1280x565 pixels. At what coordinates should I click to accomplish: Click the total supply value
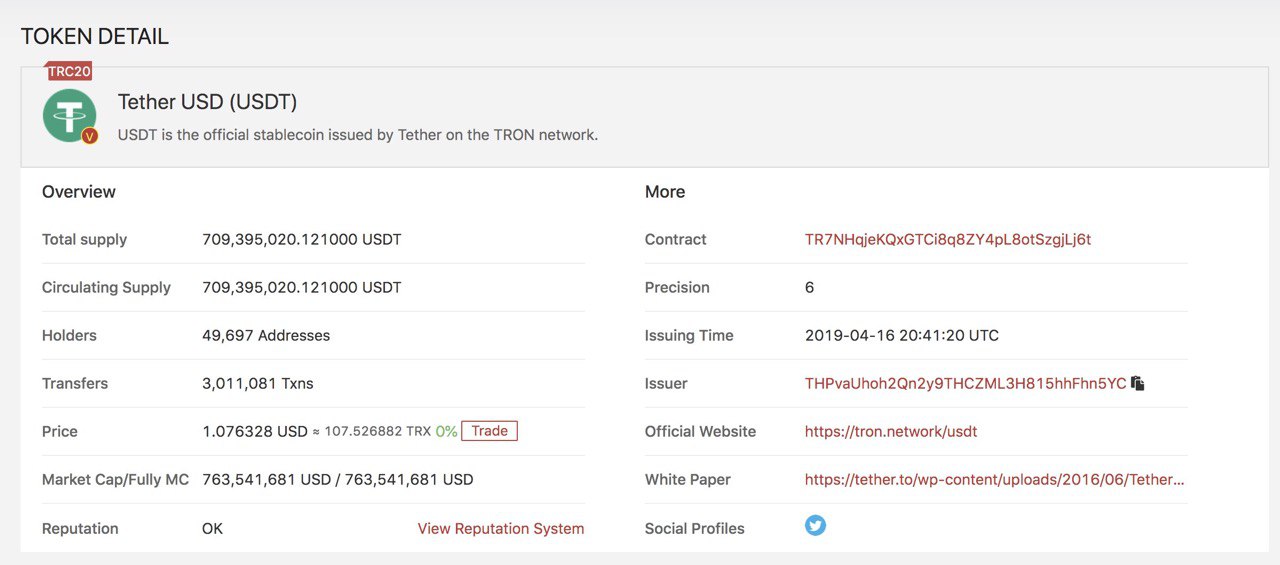302,239
